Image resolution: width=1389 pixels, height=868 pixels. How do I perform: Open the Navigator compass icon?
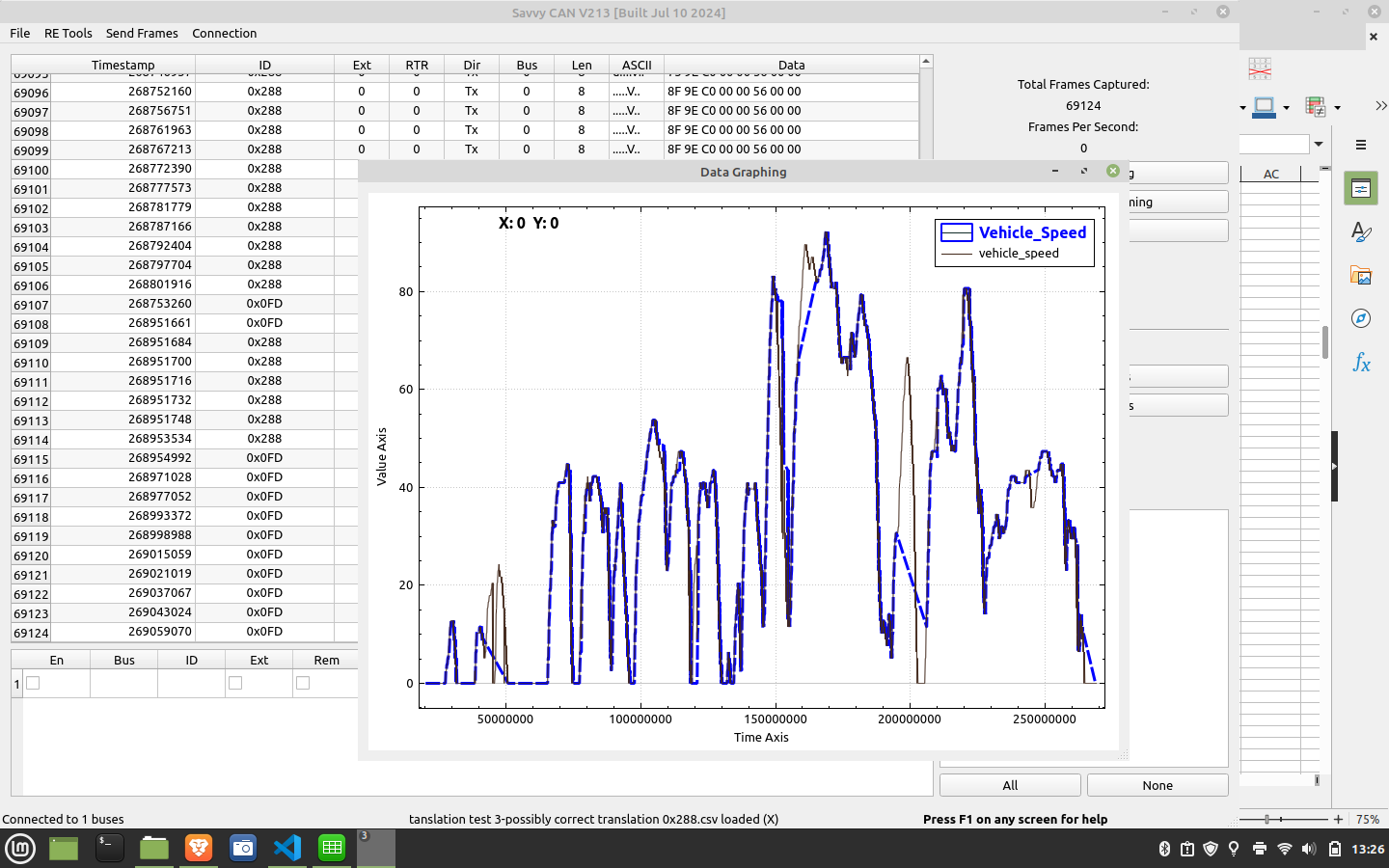pos(1361,319)
